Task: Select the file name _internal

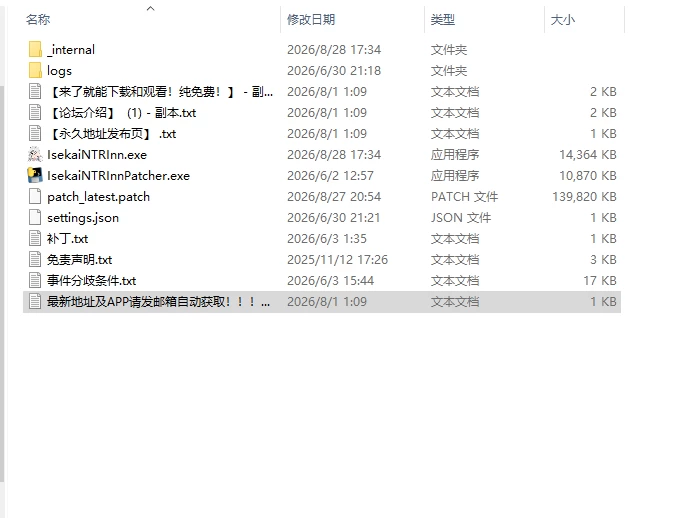Action: [71, 50]
